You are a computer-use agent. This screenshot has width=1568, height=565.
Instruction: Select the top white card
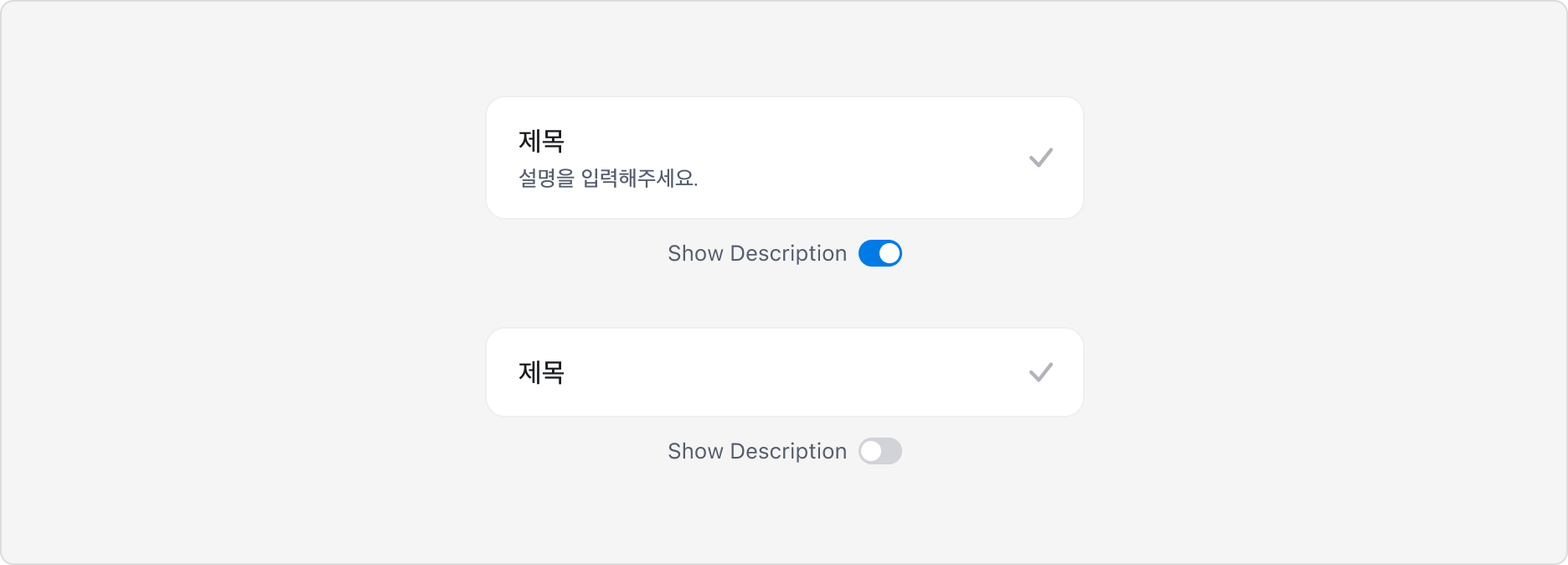click(x=784, y=157)
